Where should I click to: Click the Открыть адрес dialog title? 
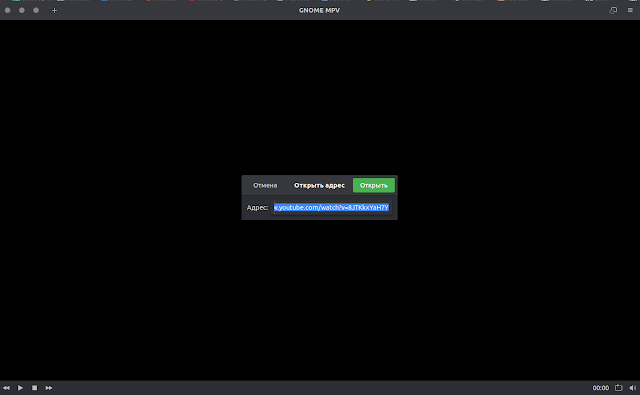click(x=319, y=185)
